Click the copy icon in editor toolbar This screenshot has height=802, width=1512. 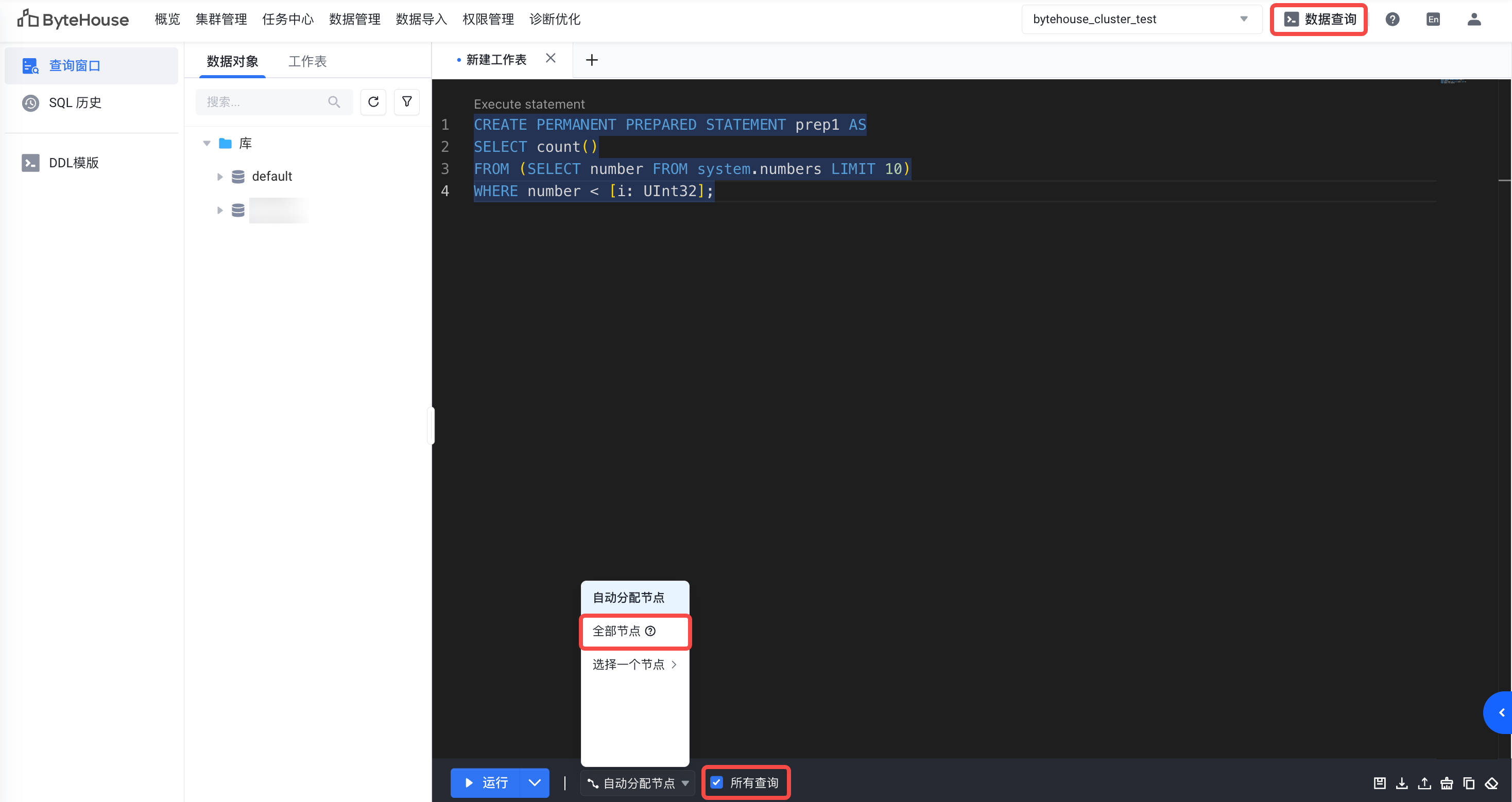click(1469, 782)
